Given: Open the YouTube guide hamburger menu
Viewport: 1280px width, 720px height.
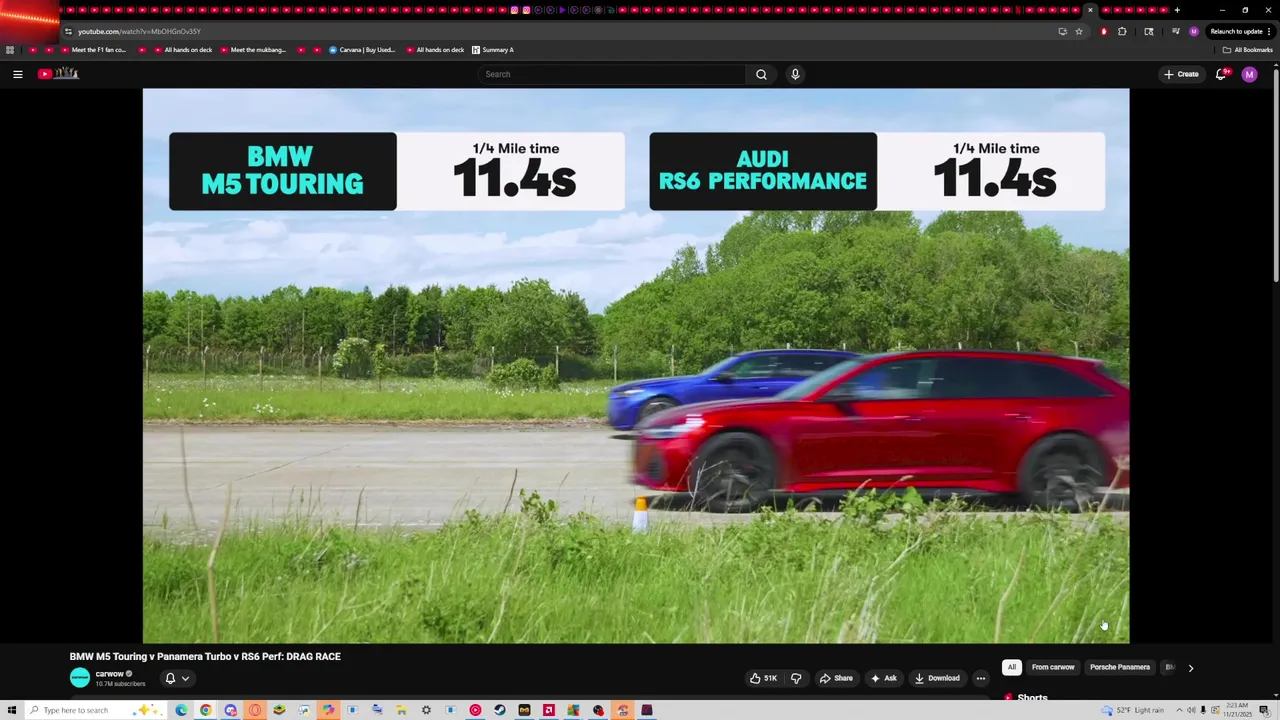Looking at the screenshot, I should point(17,74).
